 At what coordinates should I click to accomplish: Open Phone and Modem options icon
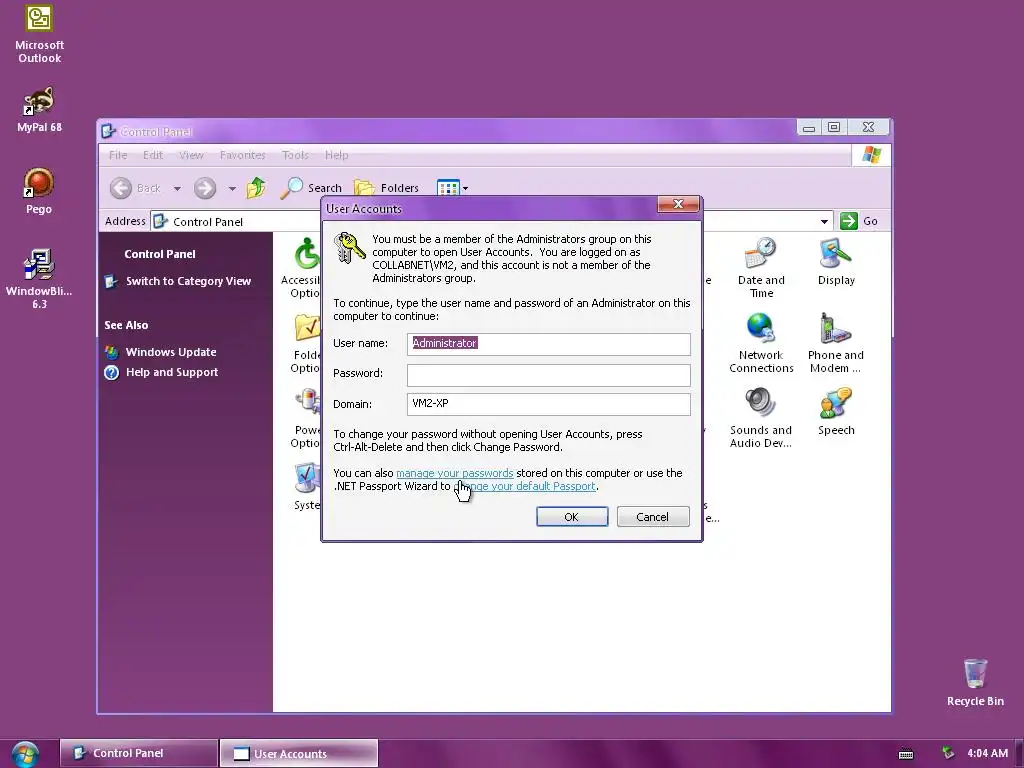[835, 343]
